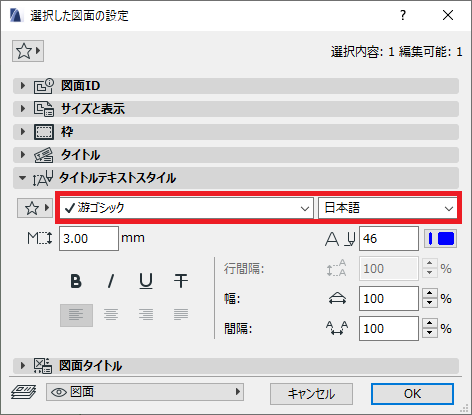Click the help question mark button
This screenshot has width=472, height=415.
pos(403,15)
